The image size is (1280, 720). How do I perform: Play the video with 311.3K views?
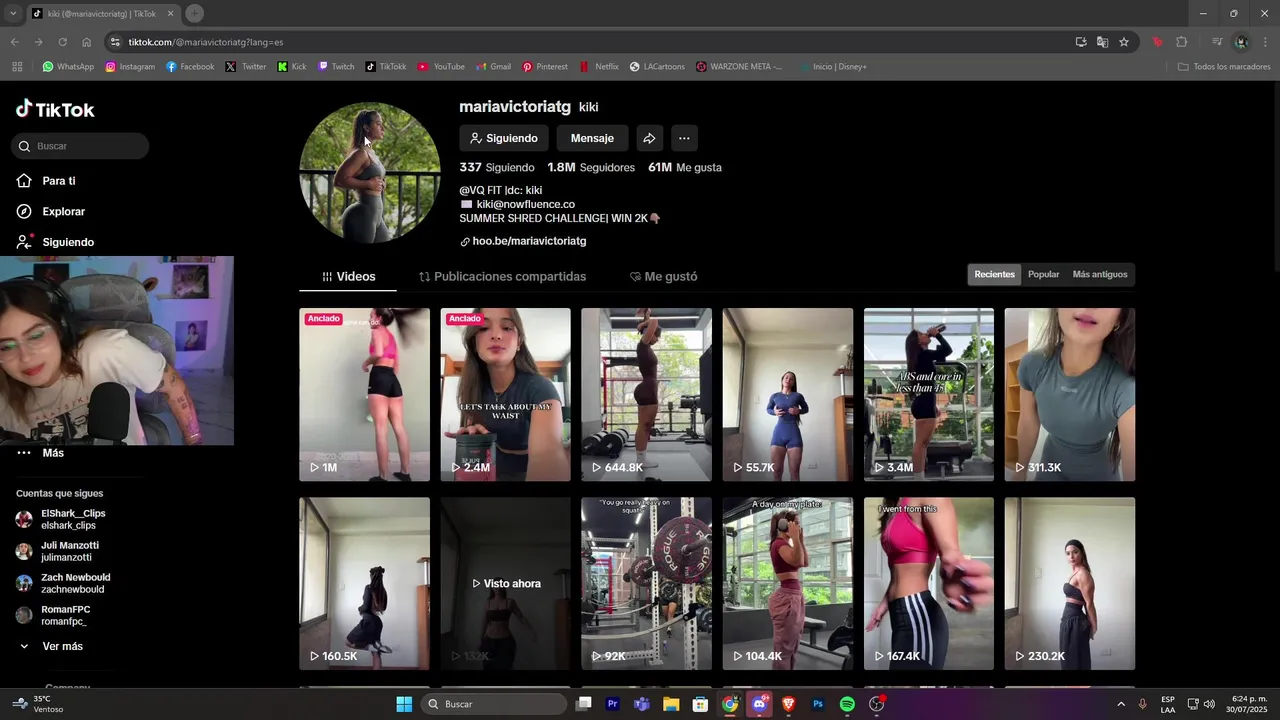click(x=1070, y=394)
